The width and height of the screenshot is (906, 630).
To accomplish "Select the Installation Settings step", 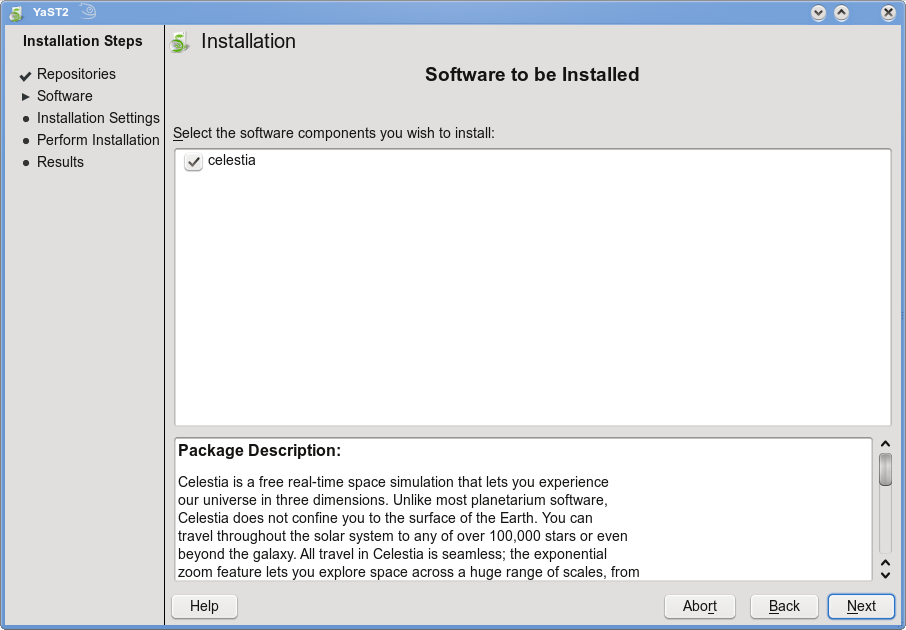I will [x=98, y=118].
